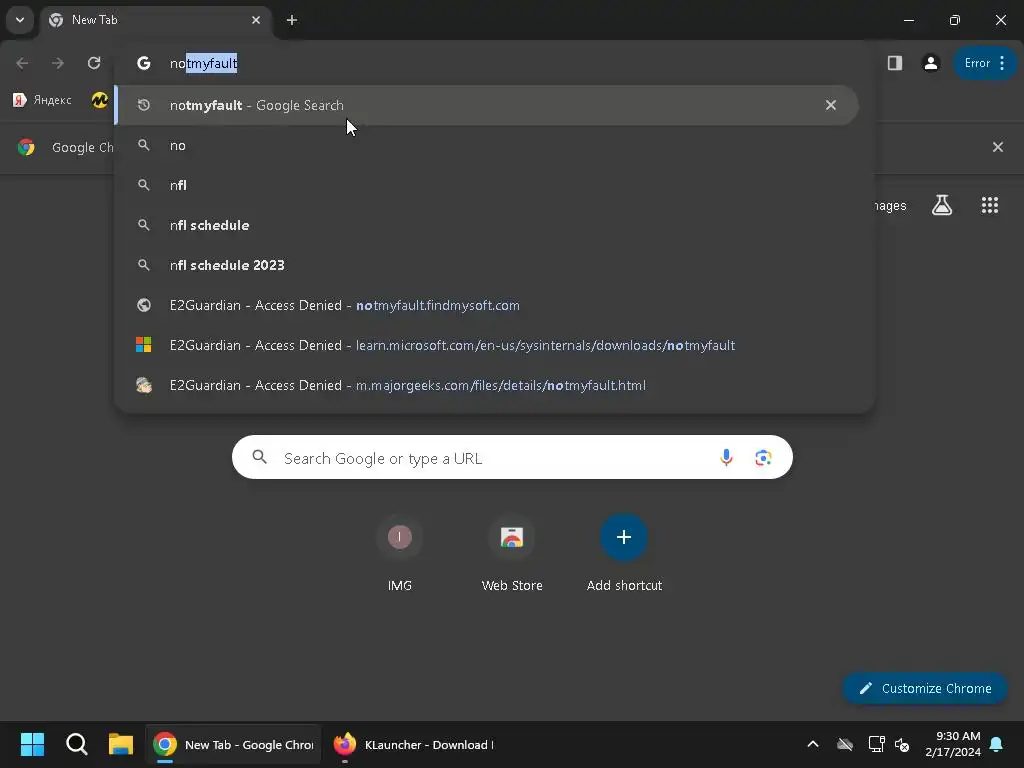Search by image with Google Lens icon
The image size is (1024, 768).
(x=763, y=457)
